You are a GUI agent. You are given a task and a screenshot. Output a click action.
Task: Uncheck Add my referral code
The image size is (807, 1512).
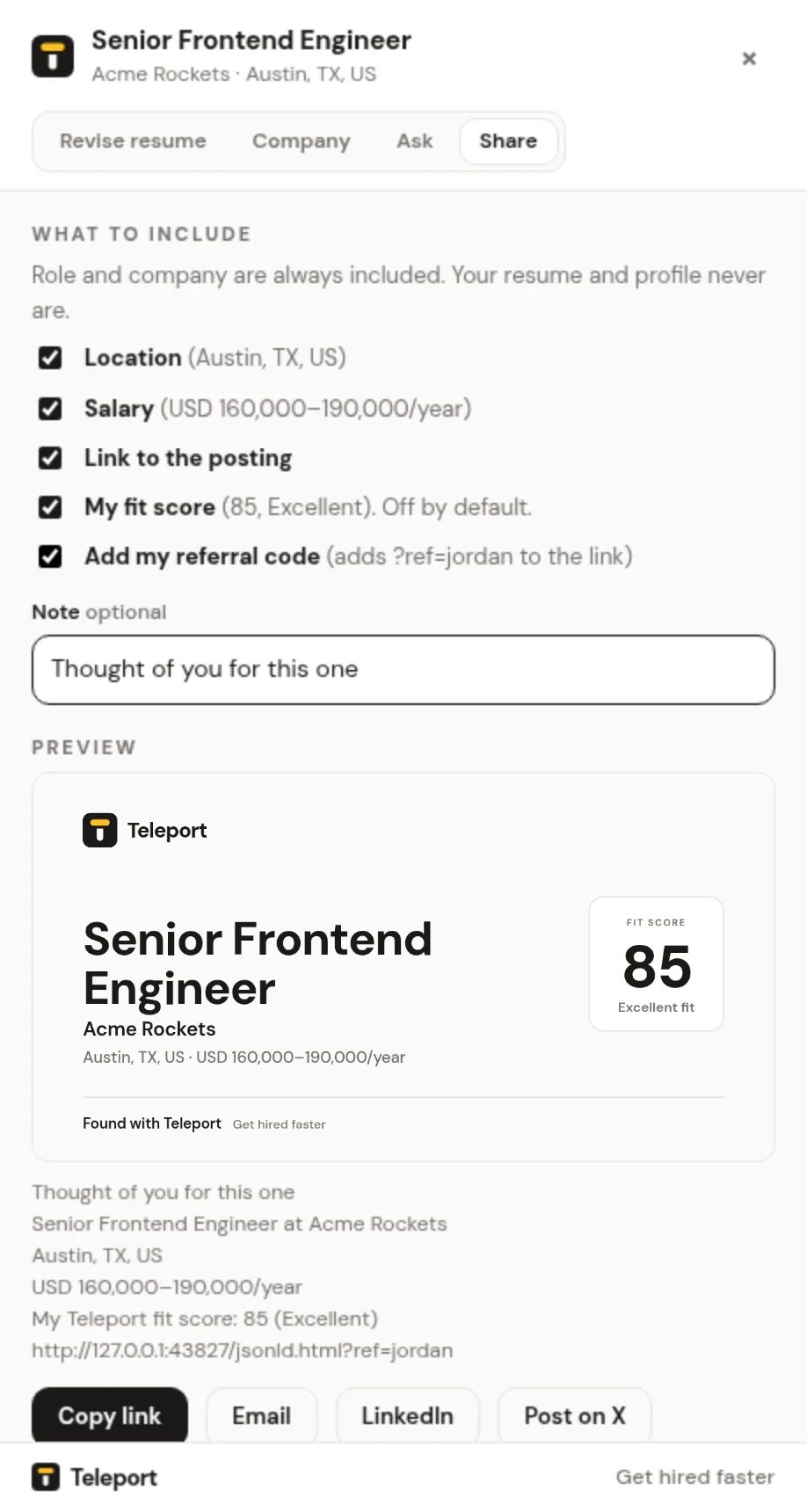coord(50,556)
